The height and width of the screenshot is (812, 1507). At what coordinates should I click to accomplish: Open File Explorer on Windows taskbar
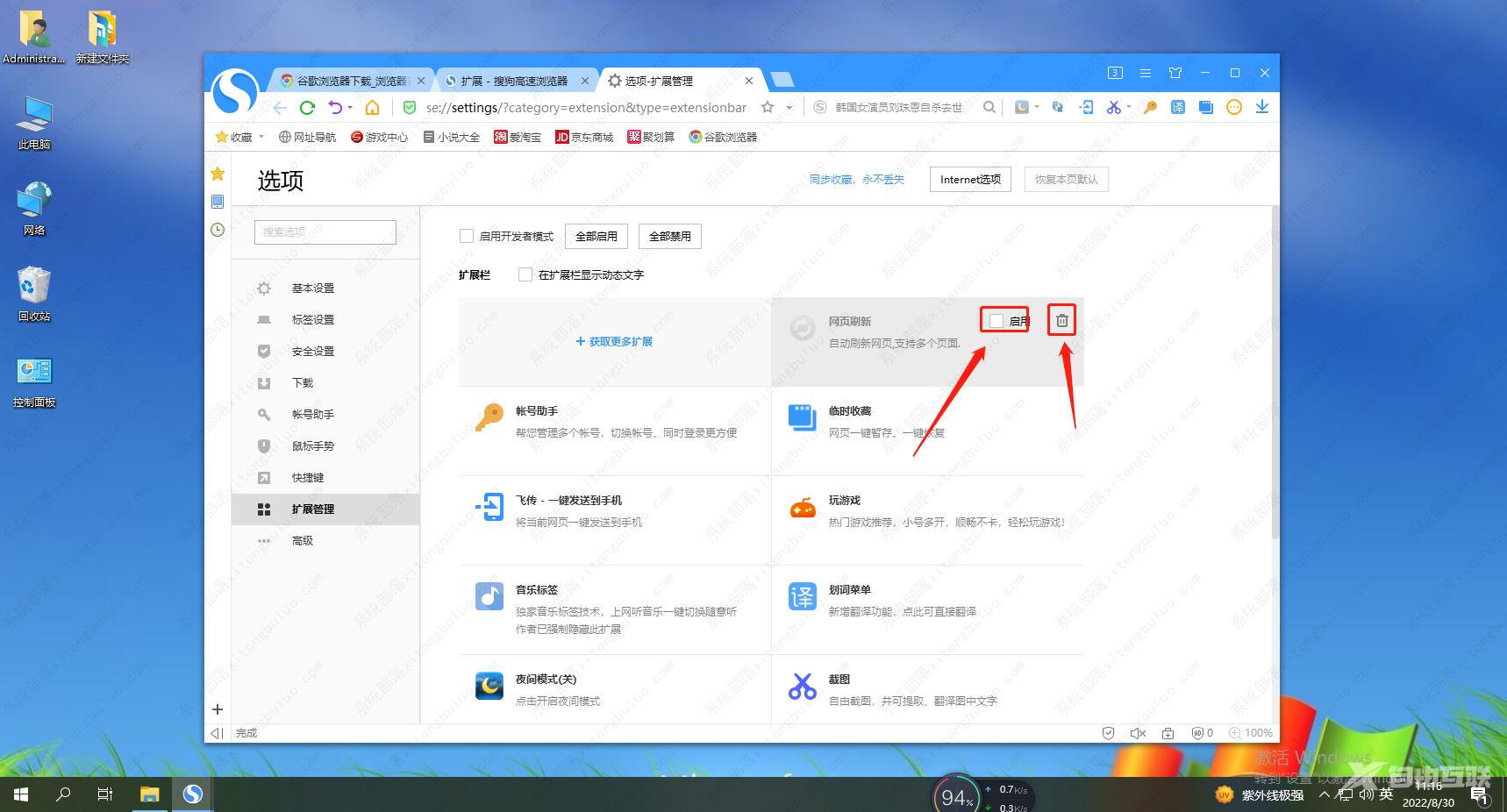click(x=150, y=794)
